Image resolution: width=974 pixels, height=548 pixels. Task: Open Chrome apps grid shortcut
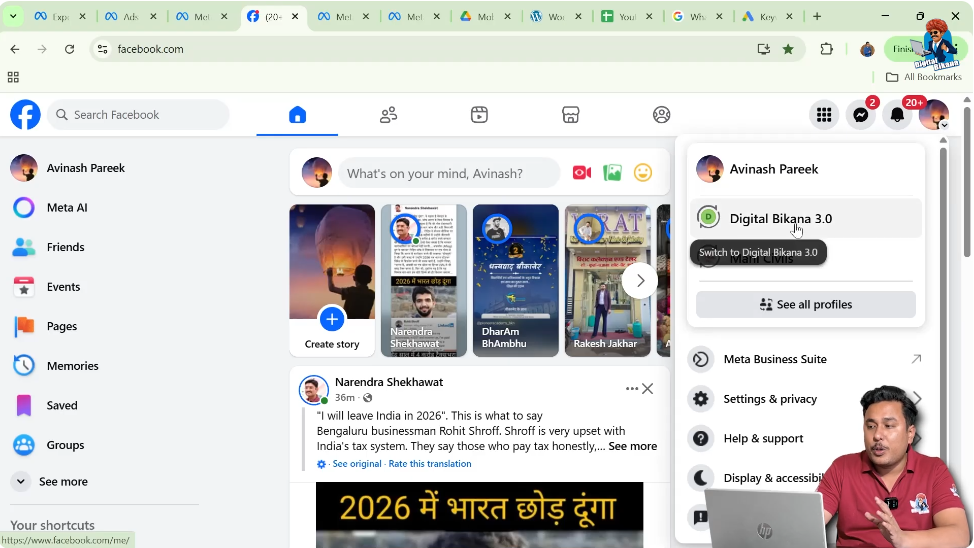(x=13, y=77)
